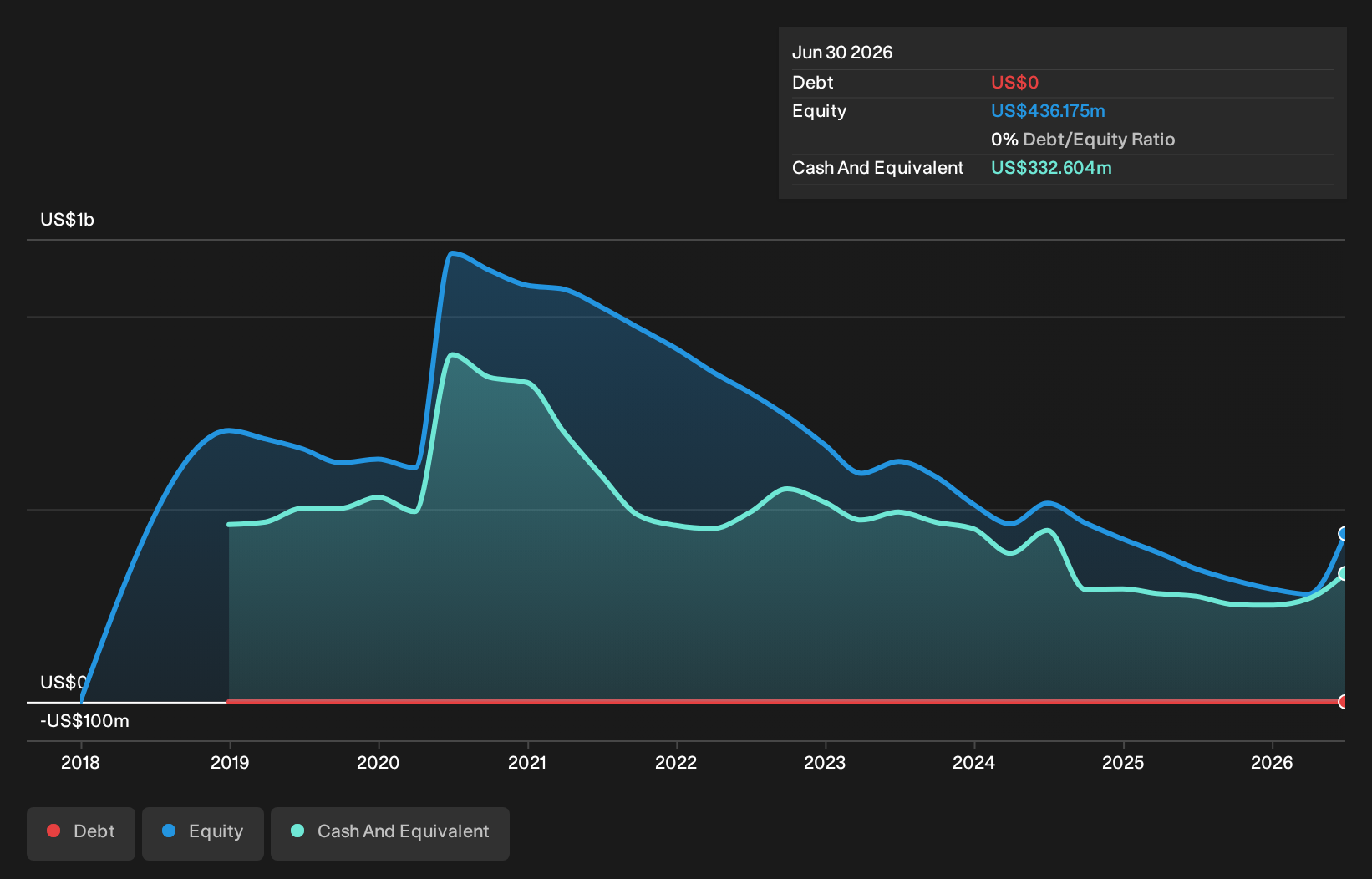This screenshot has height=879, width=1372.
Task: Click Cash And Equivalent label in tooltip
Action: 878,168
